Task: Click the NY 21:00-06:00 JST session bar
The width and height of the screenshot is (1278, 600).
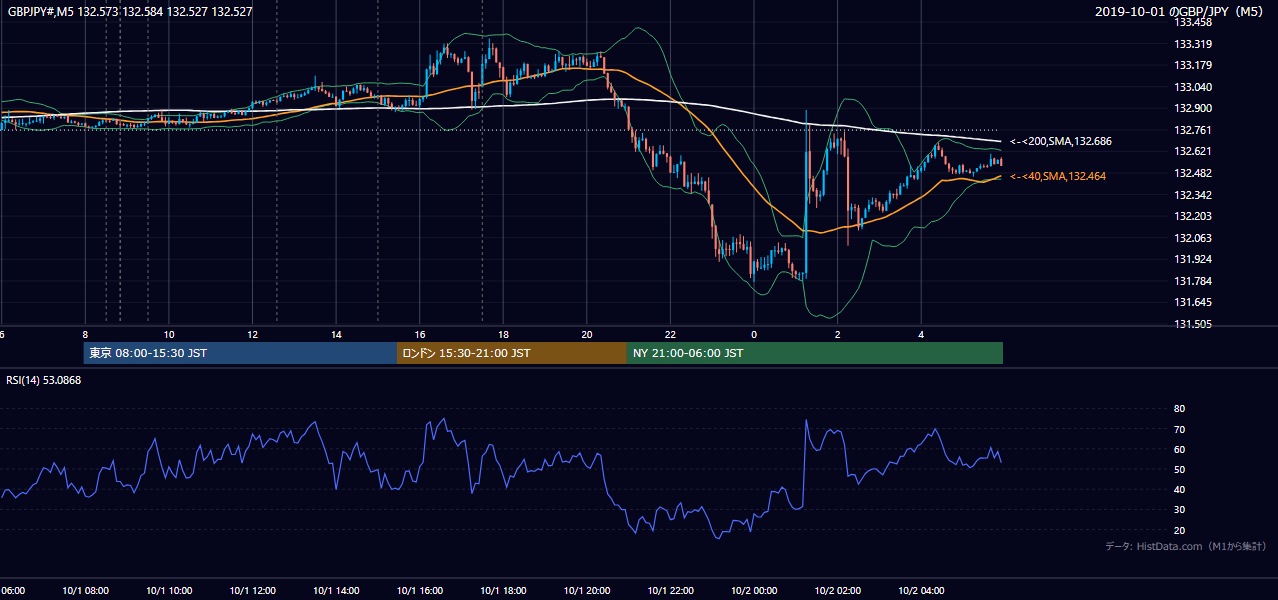Action: [815, 353]
